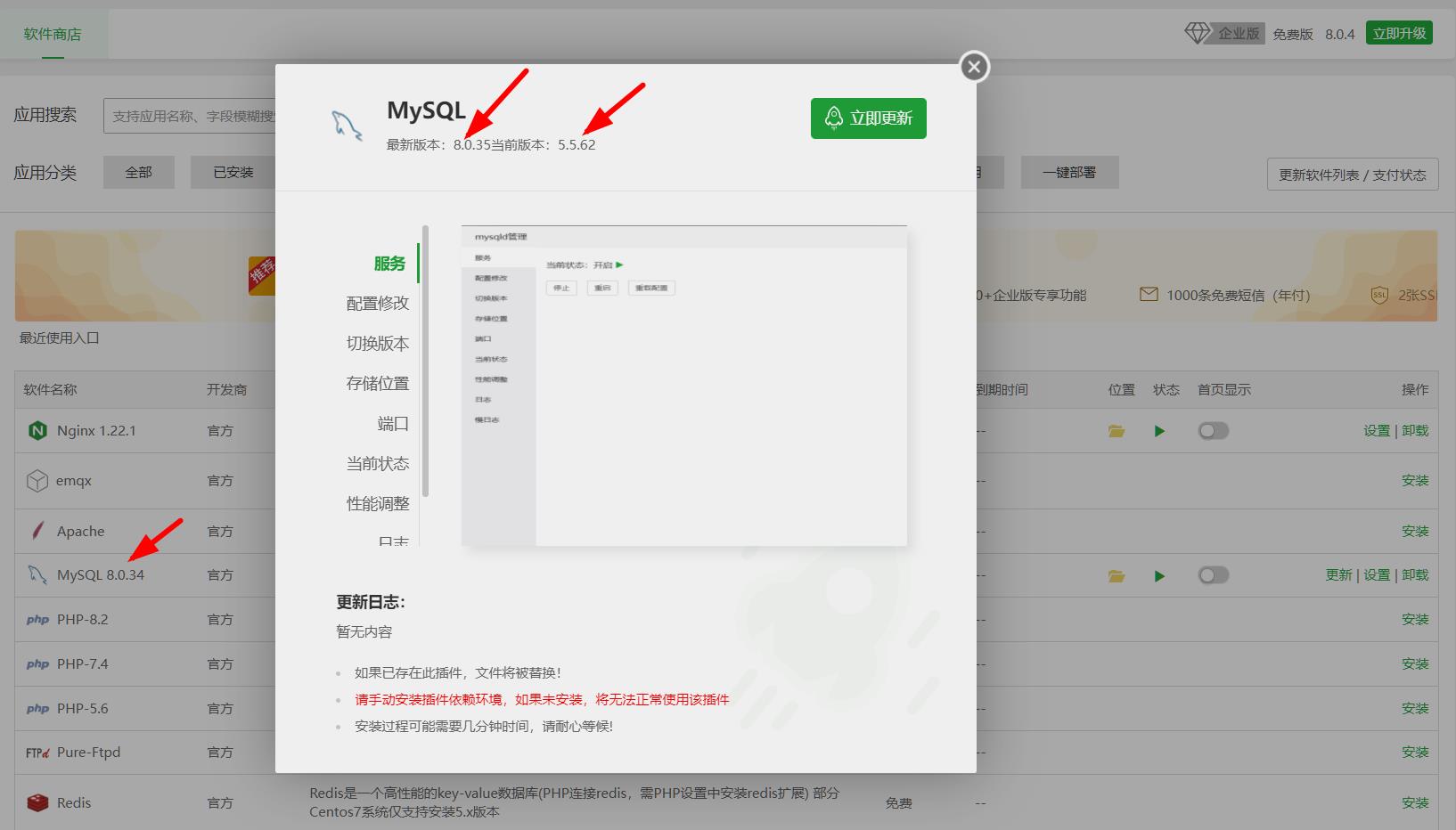Open Nginx 设置 link

pos(1377,430)
